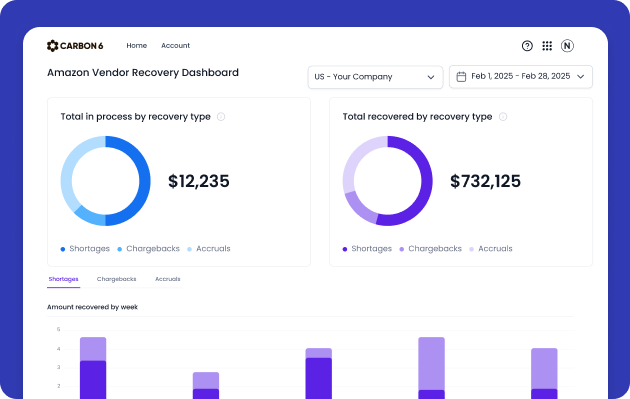Screen dimensions: 630x399
Task: Toggle Accruals legend in the recovered chart
Action: 491,249
